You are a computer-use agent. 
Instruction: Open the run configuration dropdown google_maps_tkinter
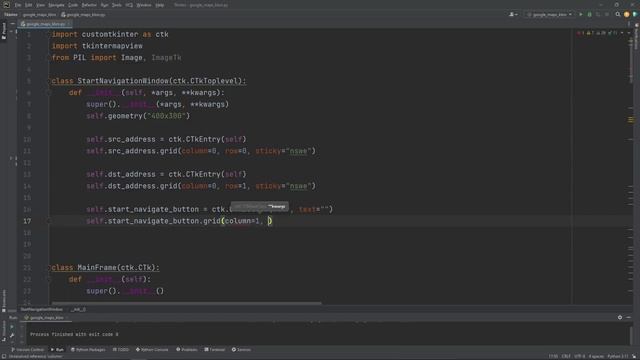click(x=549, y=14)
